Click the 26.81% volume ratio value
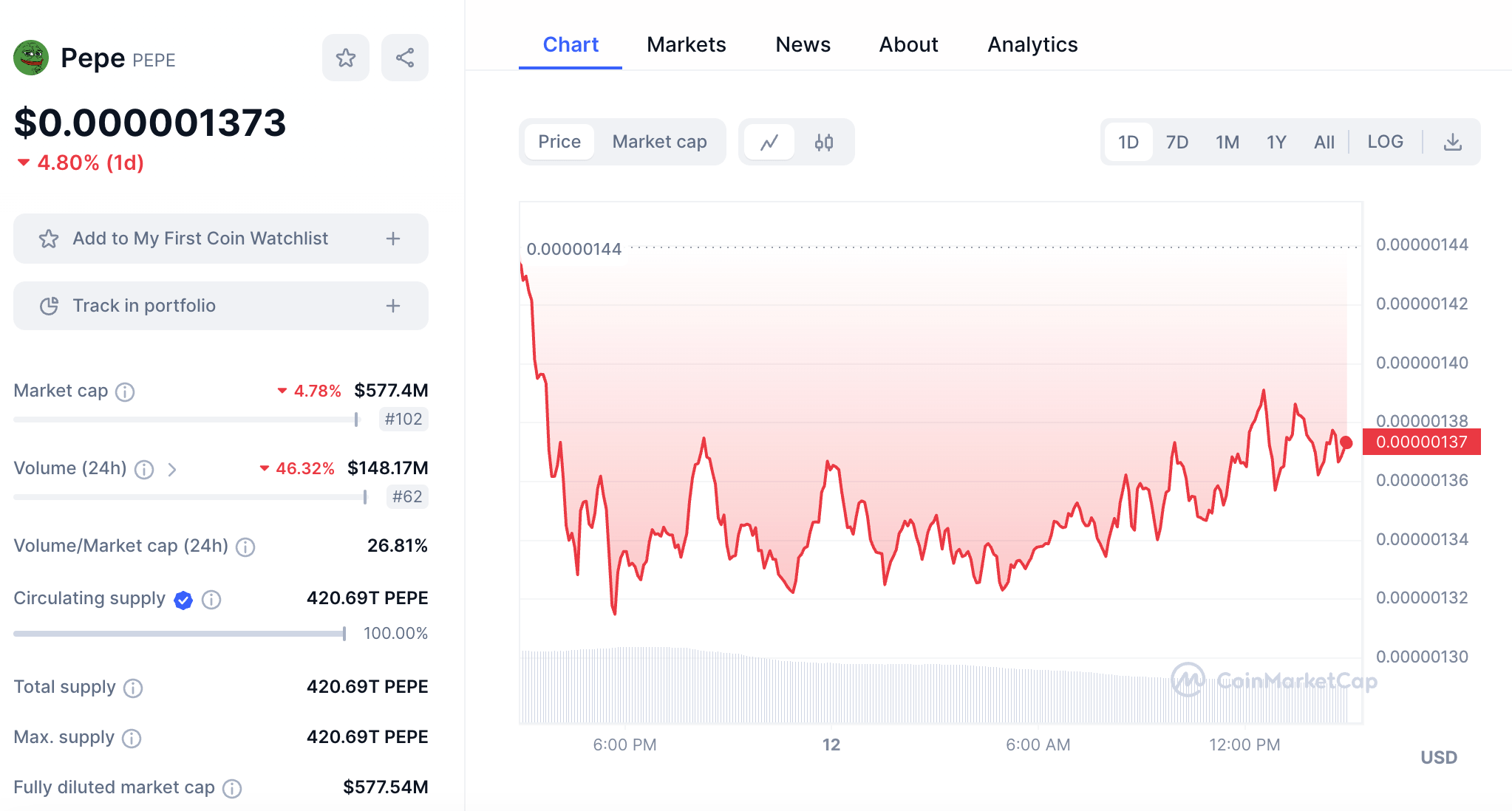 (398, 546)
